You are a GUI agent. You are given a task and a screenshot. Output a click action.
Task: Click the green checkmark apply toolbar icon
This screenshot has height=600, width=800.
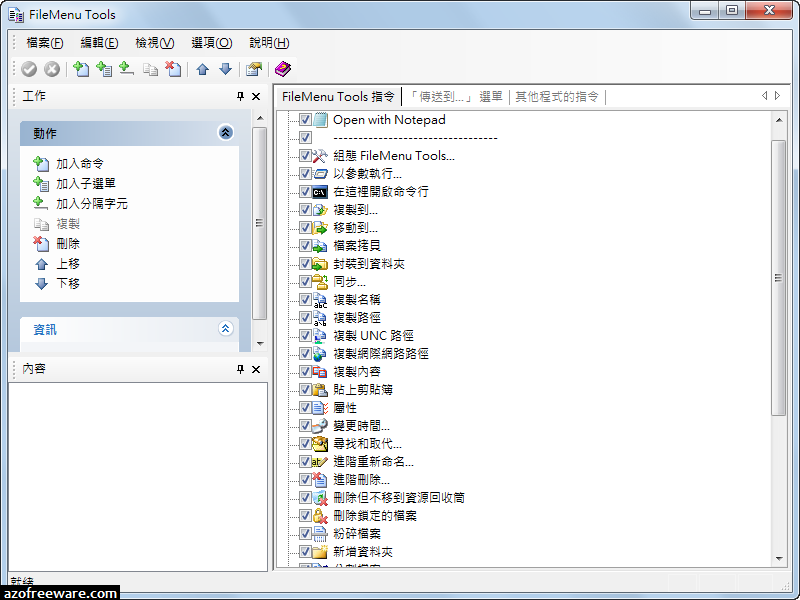click(x=29, y=69)
